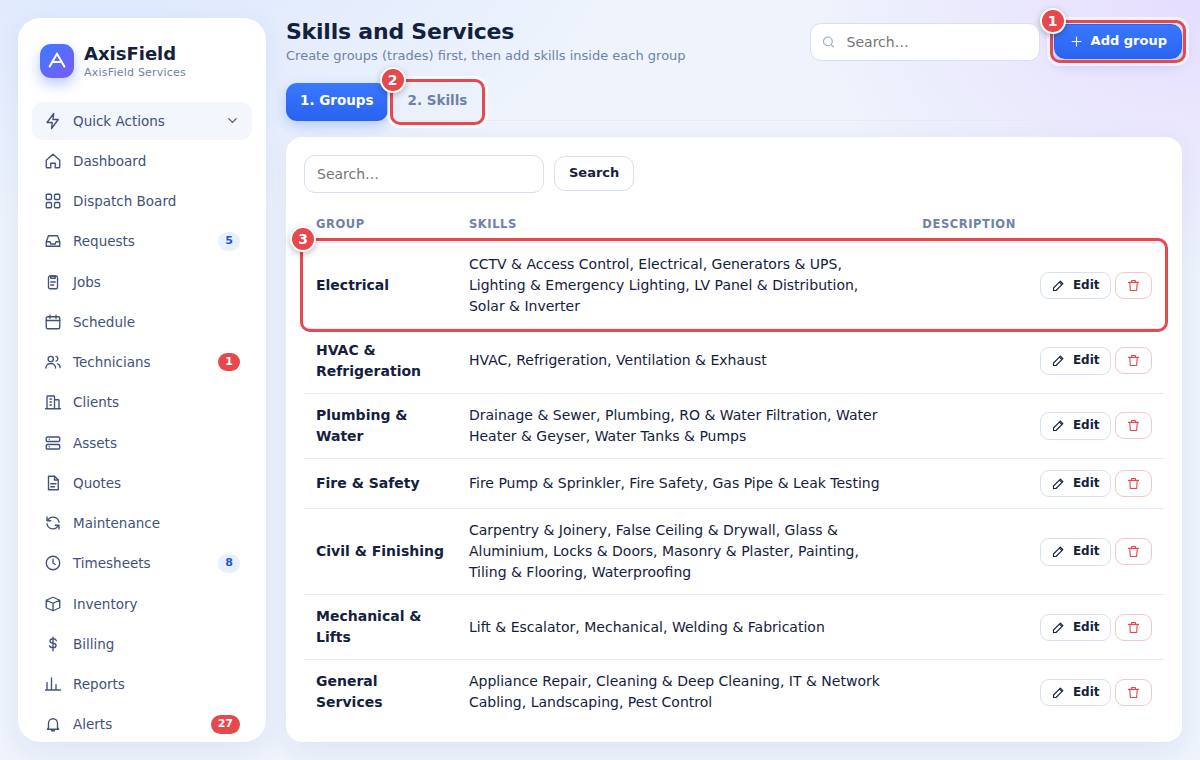
Task: Go to Requests in sidebar
Action: tap(142, 241)
